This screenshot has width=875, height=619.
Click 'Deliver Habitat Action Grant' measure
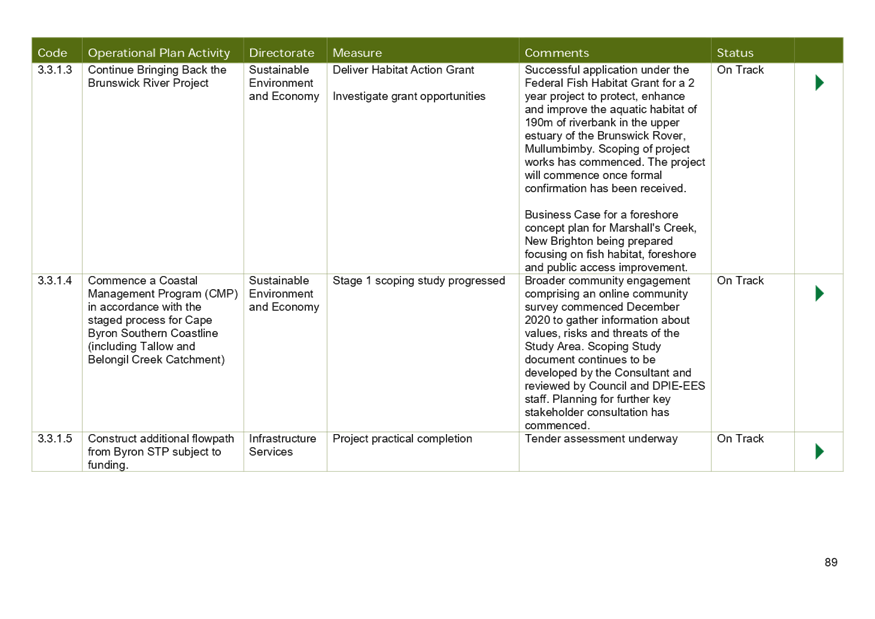pos(403,70)
